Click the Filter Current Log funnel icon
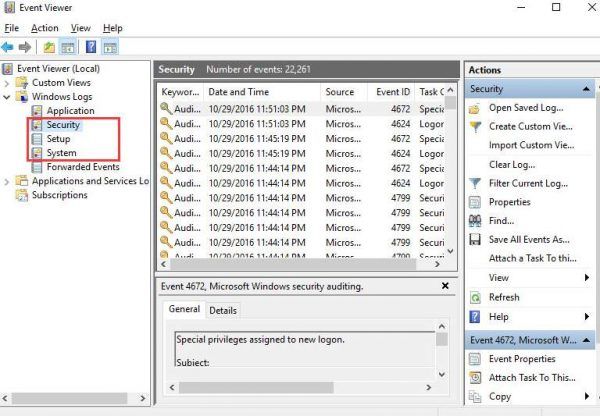This screenshot has height=416, width=600. [476, 183]
